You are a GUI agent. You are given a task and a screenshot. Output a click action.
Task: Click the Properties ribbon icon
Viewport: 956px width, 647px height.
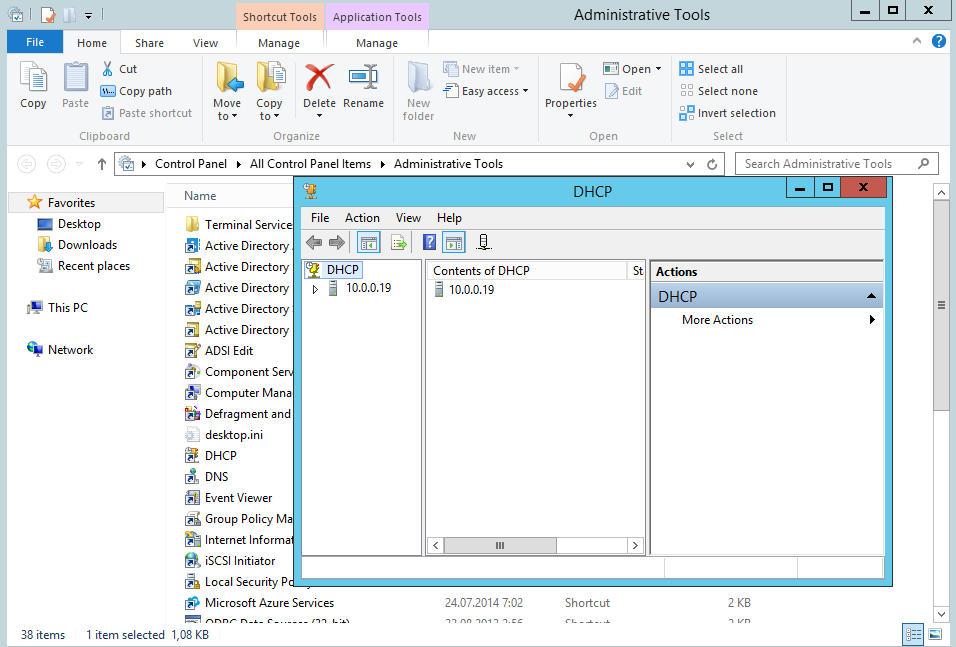(x=571, y=80)
